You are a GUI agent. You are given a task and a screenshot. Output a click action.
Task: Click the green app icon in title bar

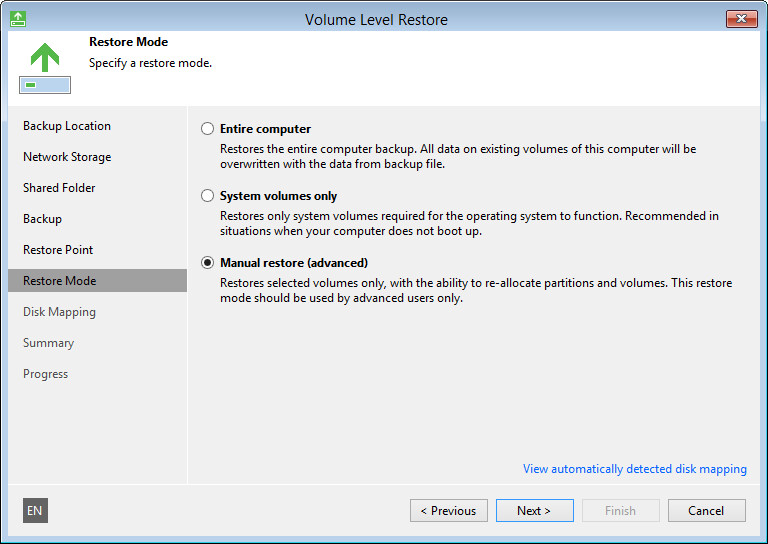point(18,19)
